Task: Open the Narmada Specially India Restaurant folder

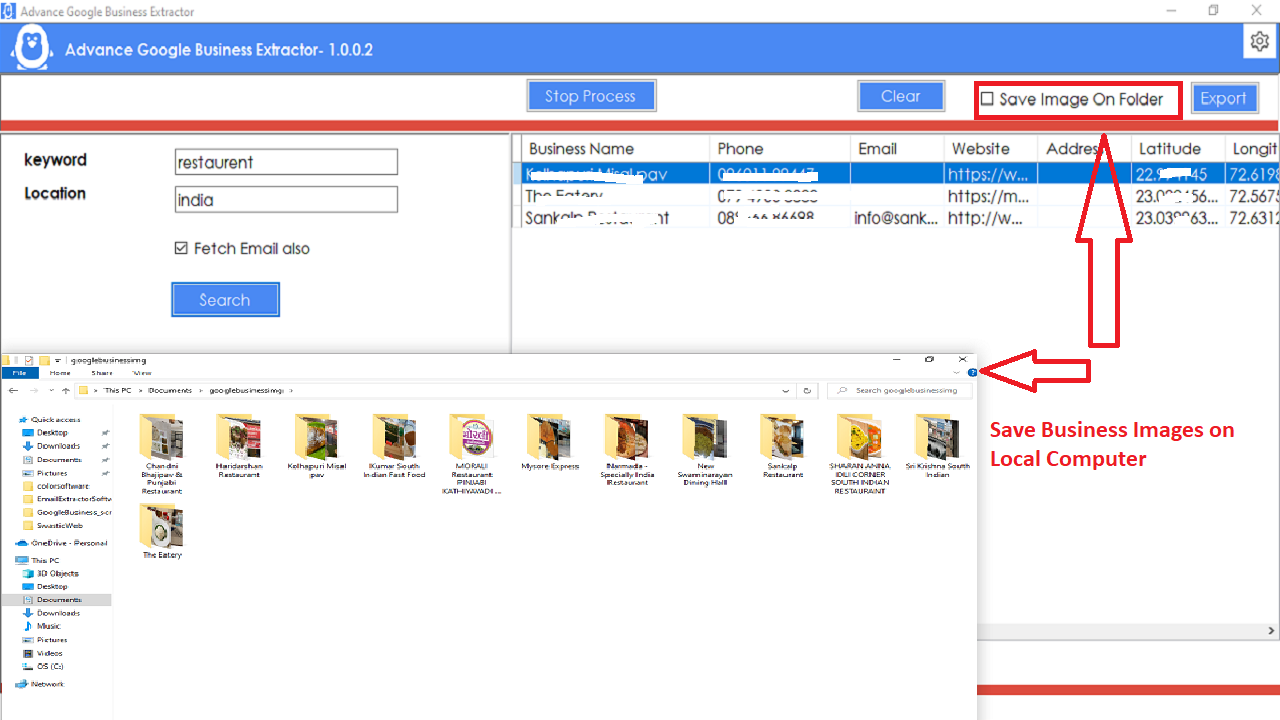Action: click(627, 450)
